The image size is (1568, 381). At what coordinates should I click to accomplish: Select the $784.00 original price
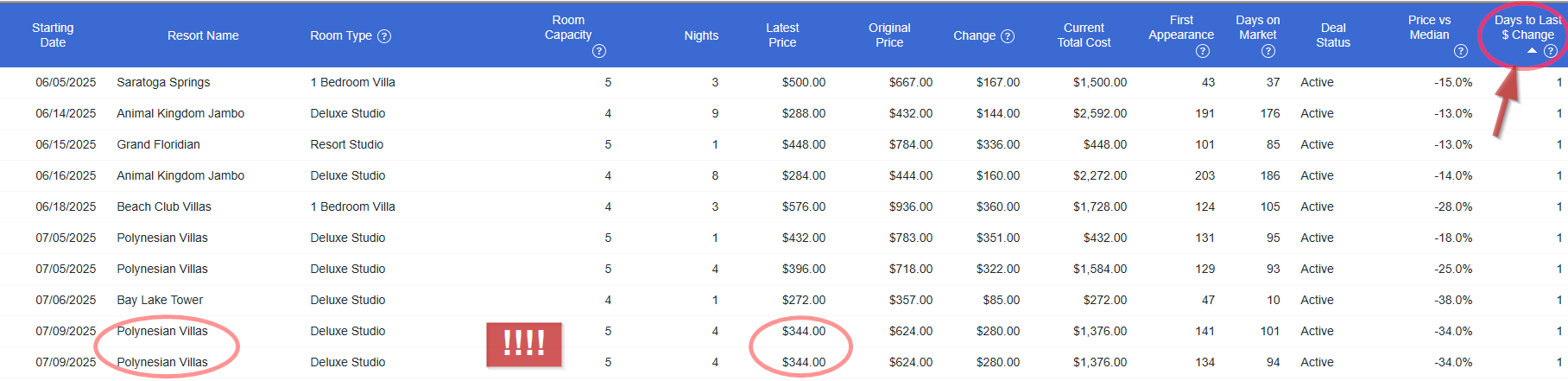911,145
